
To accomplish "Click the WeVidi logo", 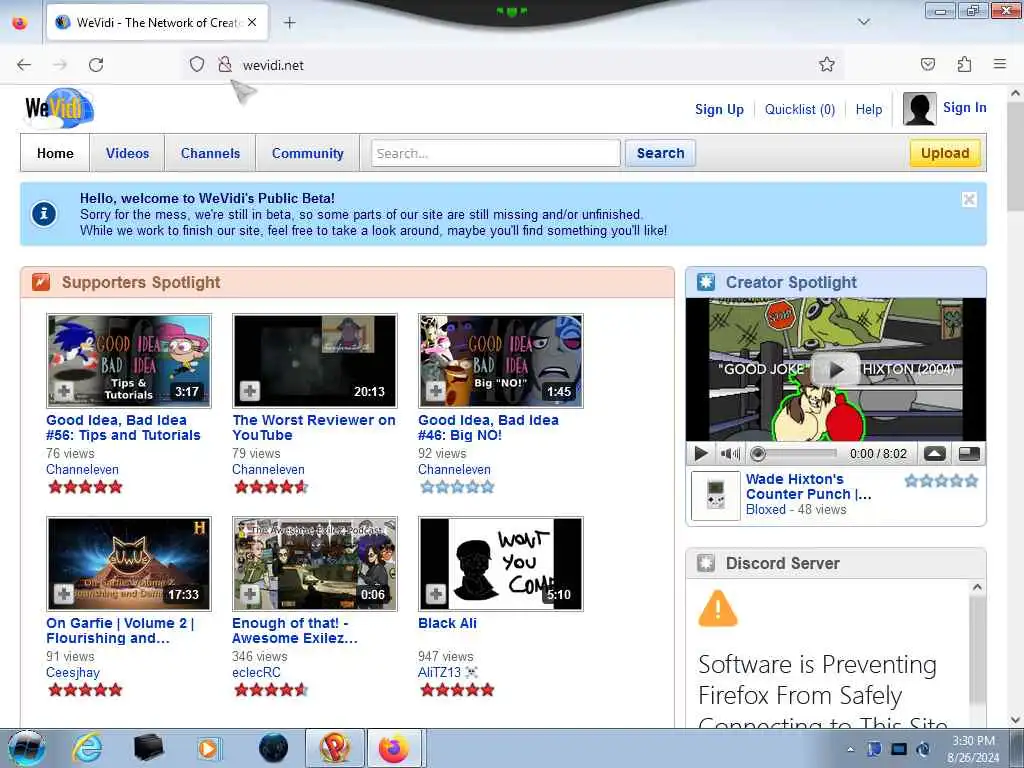I will coord(59,108).
